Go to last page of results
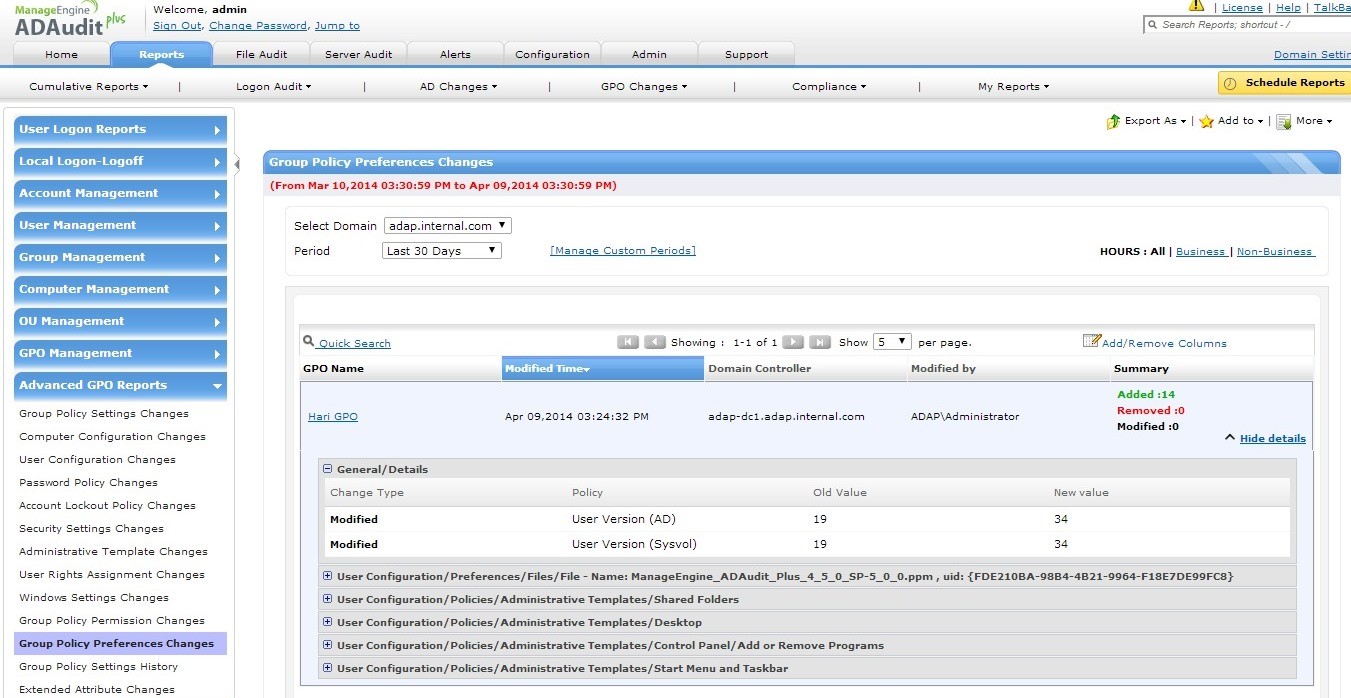1351x698 pixels. [820, 342]
